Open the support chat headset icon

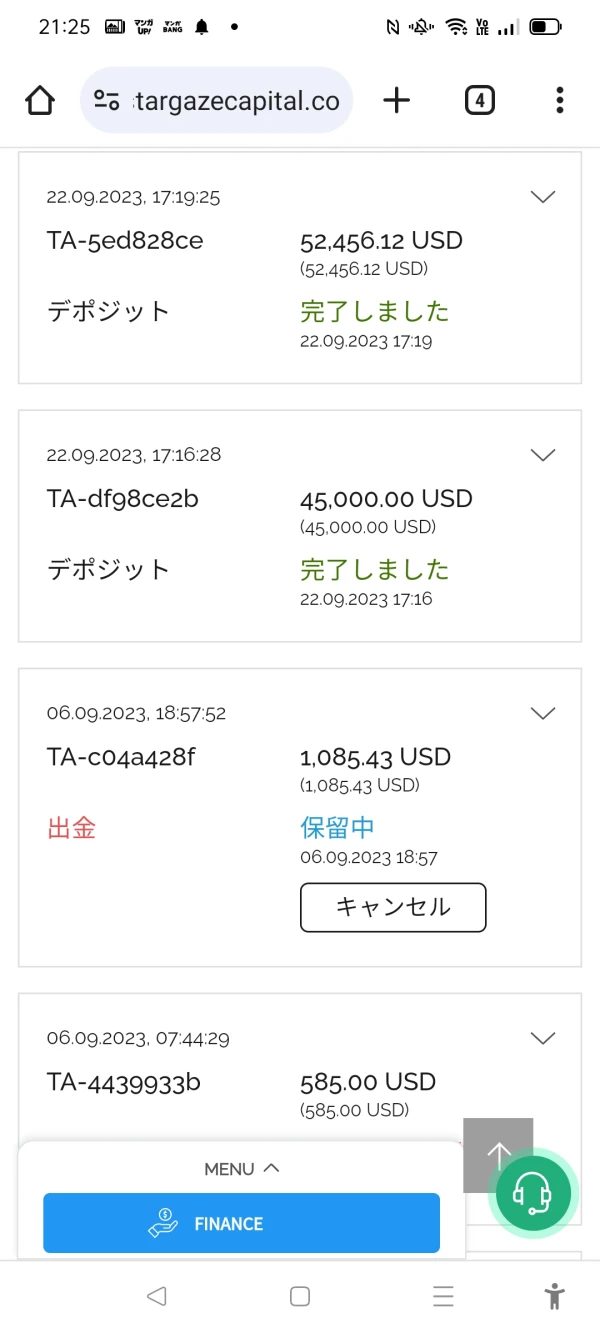coord(534,1193)
